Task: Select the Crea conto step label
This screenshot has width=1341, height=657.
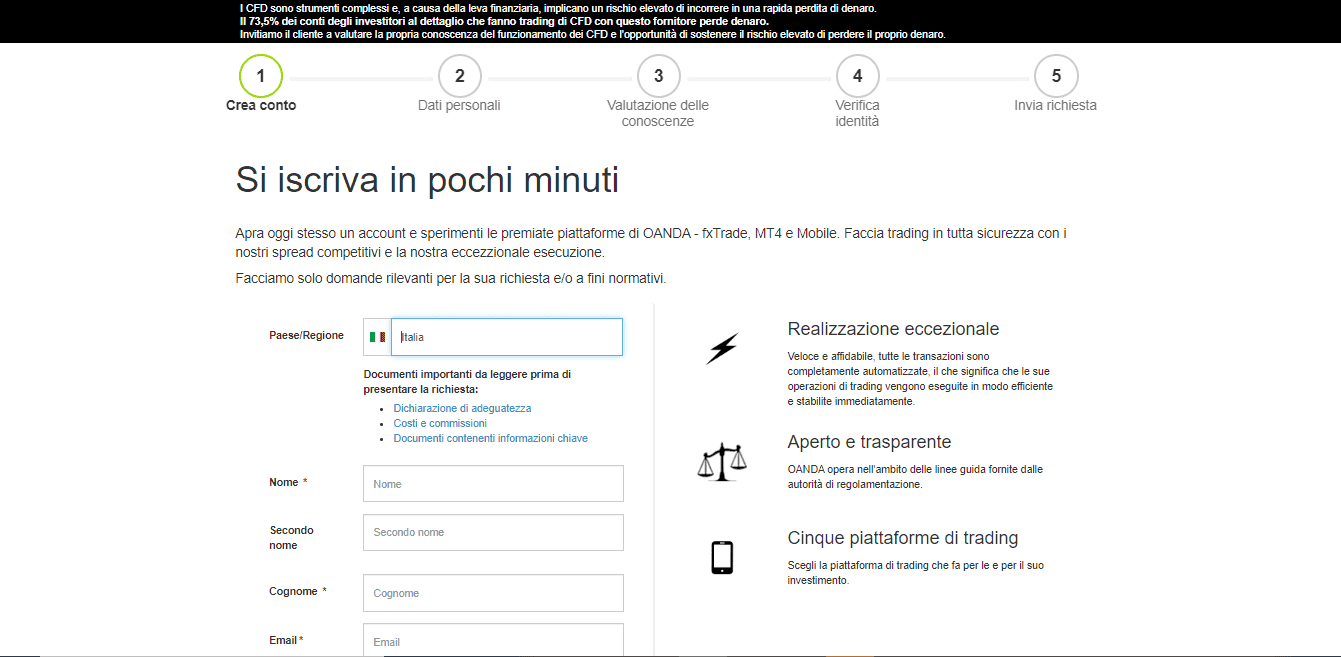Action: [261, 105]
